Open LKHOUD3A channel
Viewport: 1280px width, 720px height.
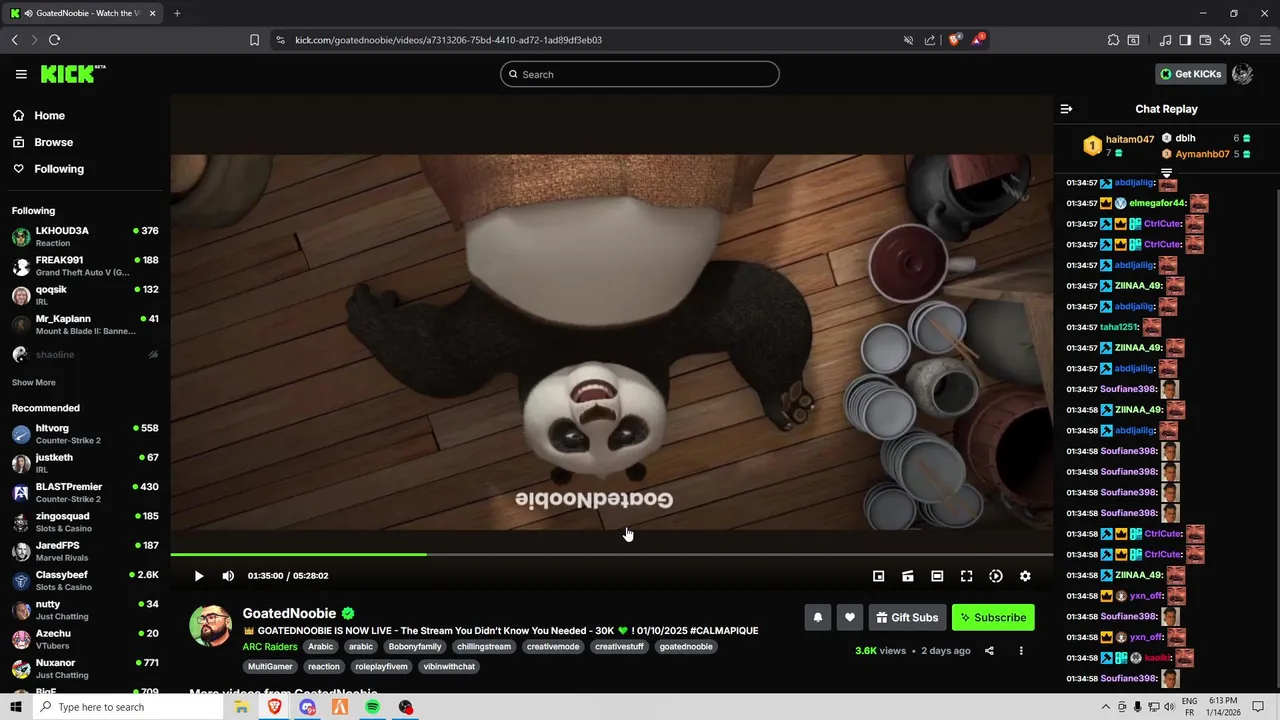pyautogui.click(x=85, y=237)
